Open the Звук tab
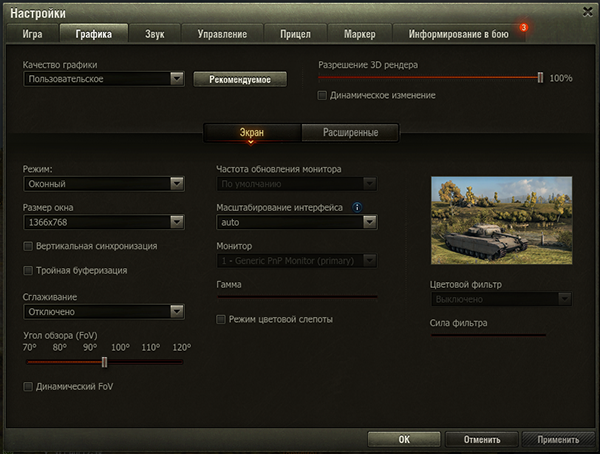The width and height of the screenshot is (600, 454). 155,34
